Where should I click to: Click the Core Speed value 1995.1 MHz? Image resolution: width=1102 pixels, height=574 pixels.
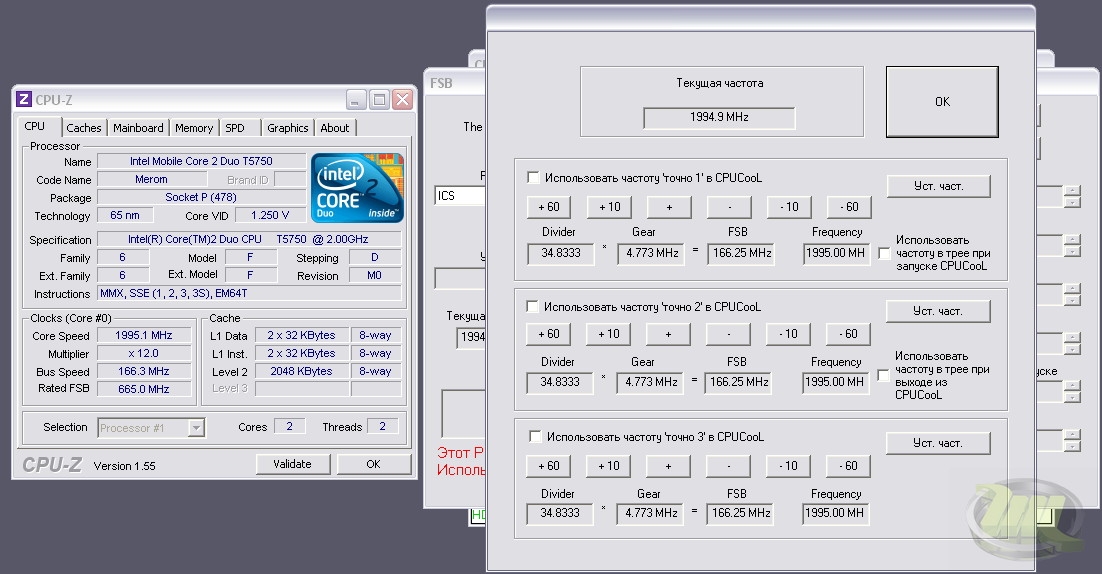click(x=144, y=336)
